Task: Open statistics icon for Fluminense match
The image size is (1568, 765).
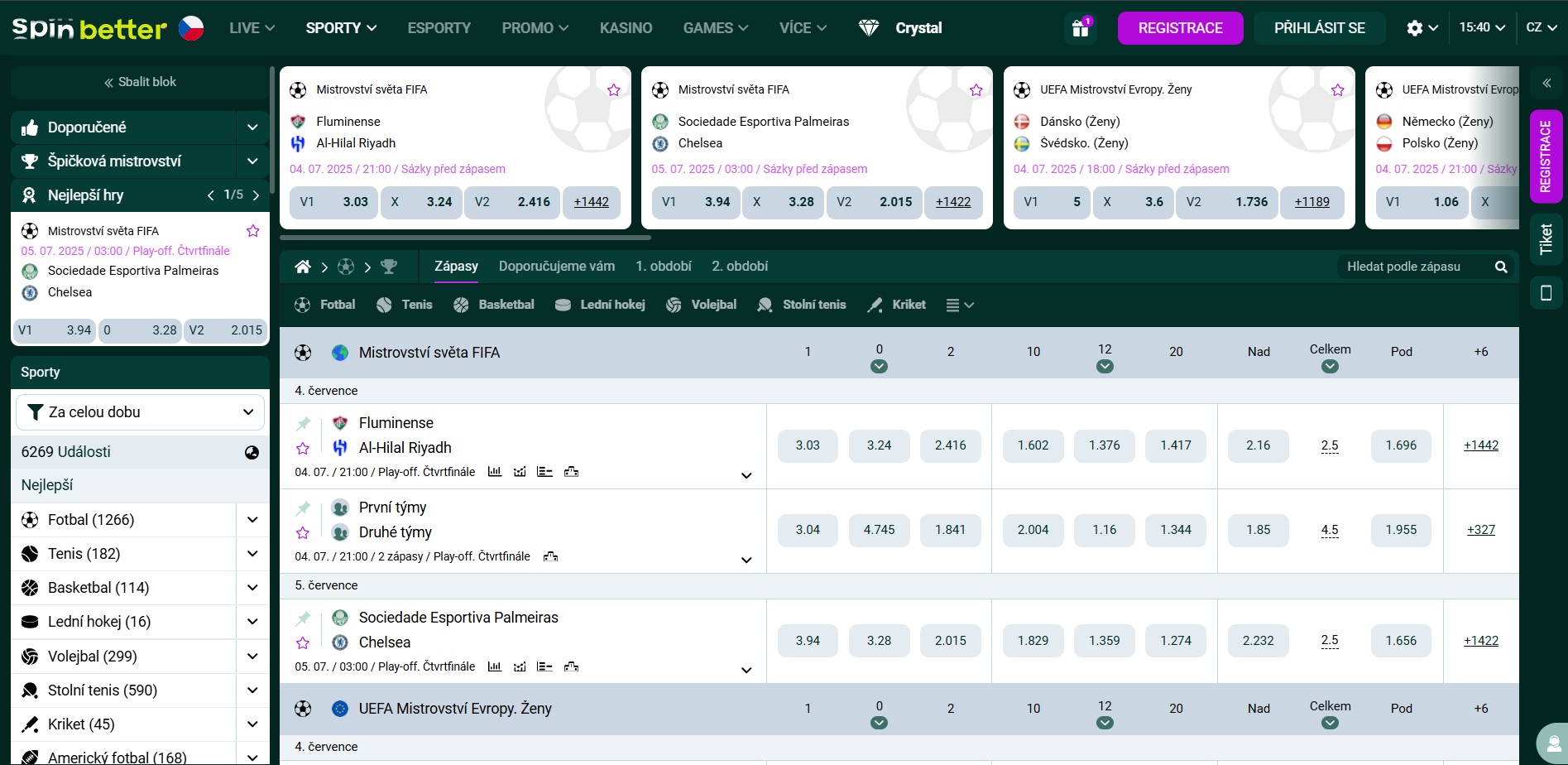Action: point(495,472)
